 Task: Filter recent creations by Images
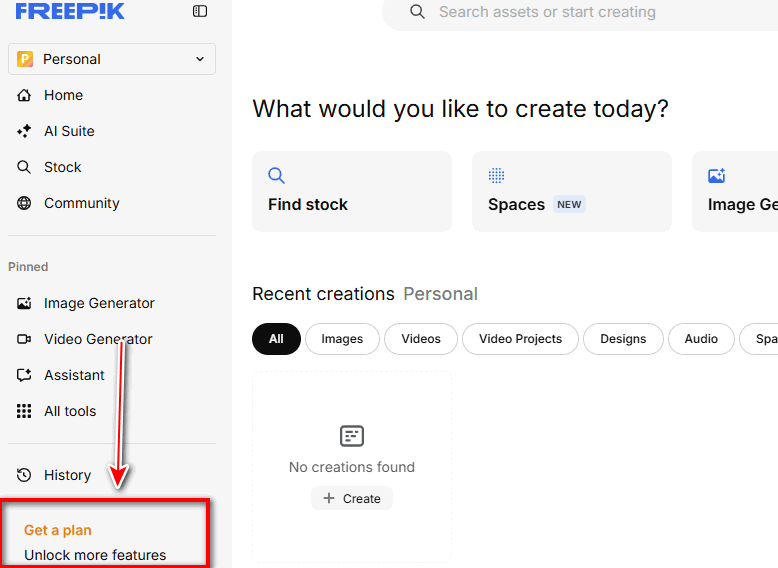[x=342, y=339]
